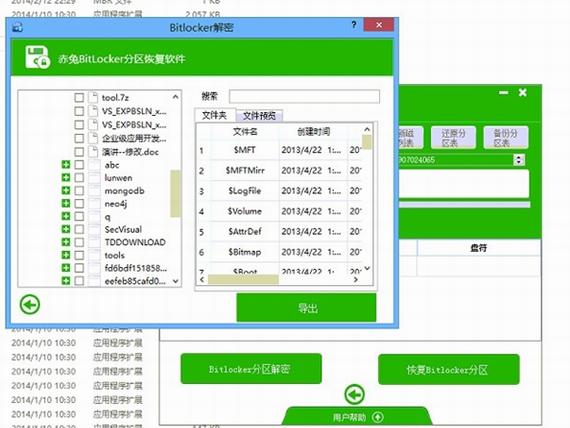Check the abc folder checkbox
Image resolution: width=570 pixels, height=428 pixels.
(79, 165)
